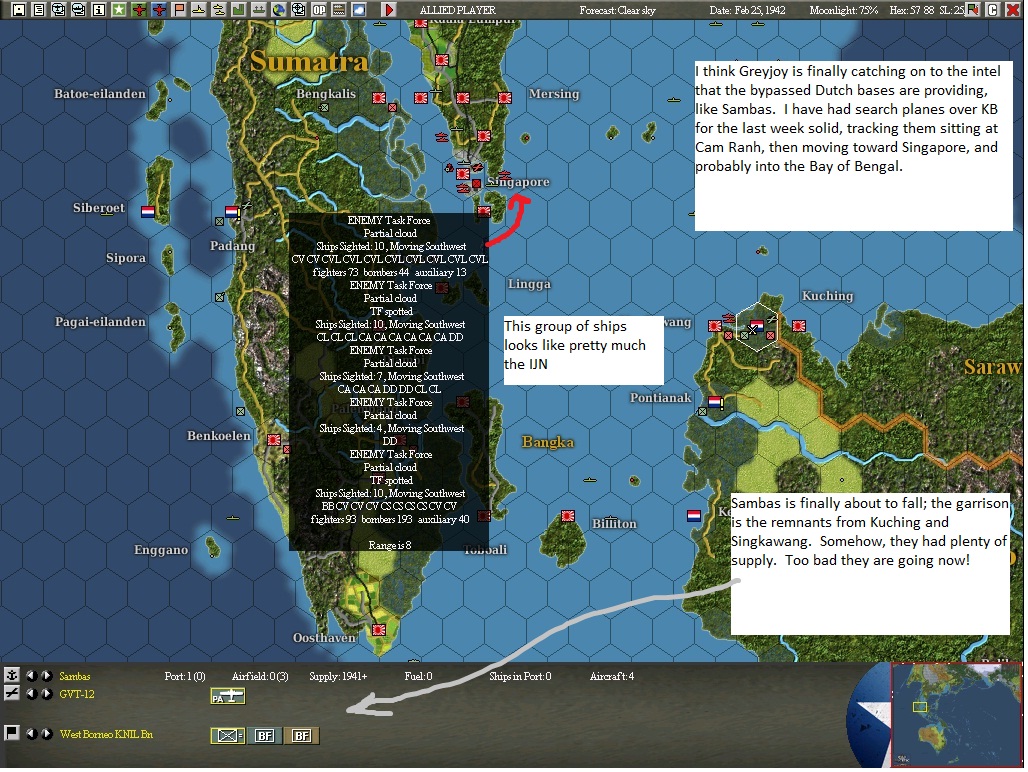The width and height of the screenshot is (1028, 772).
Task: Click the 'Port: 1 (0)' value
Action: pyautogui.click(x=185, y=676)
